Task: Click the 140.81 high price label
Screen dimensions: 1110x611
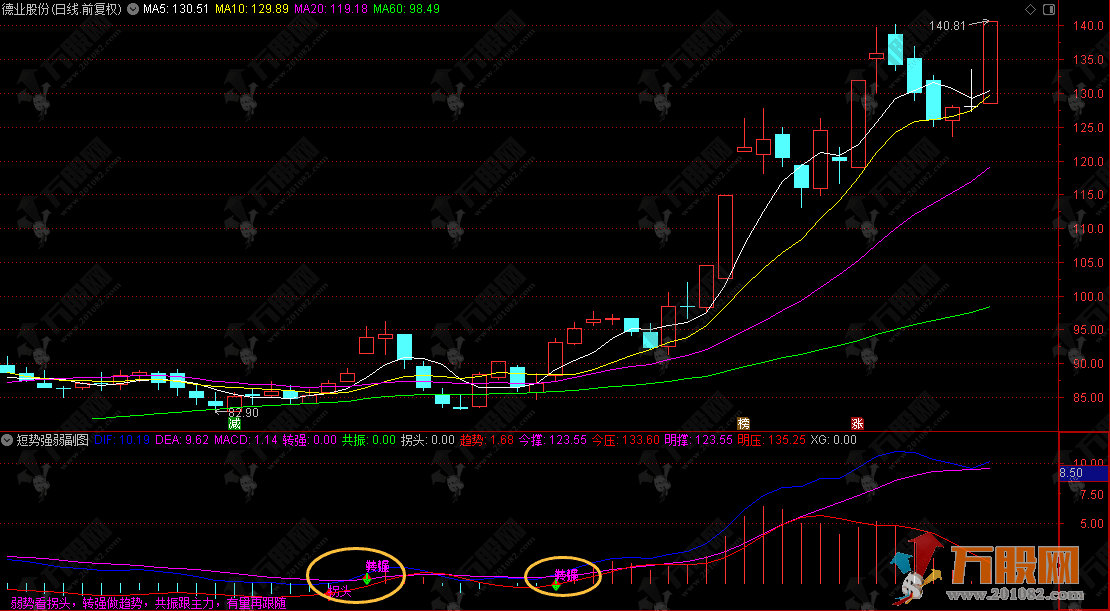Action: pyautogui.click(x=947, y=25)
